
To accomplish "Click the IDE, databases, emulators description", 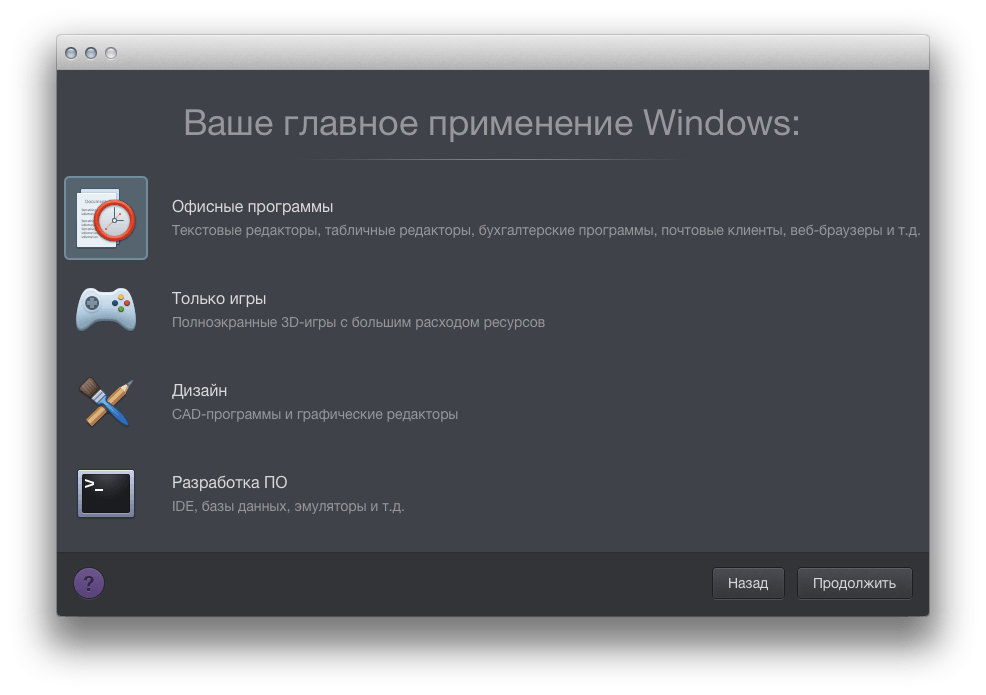I will (x=288, y=506).
